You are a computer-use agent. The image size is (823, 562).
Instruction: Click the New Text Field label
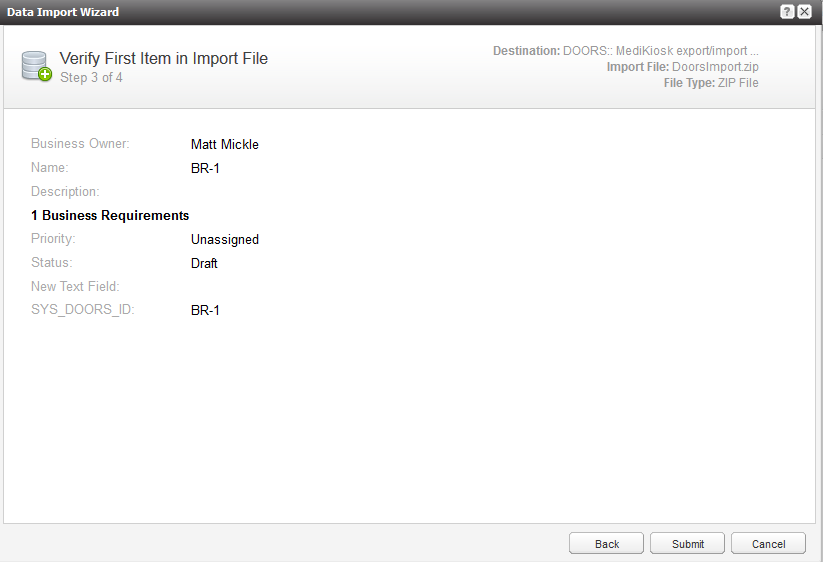75,286
